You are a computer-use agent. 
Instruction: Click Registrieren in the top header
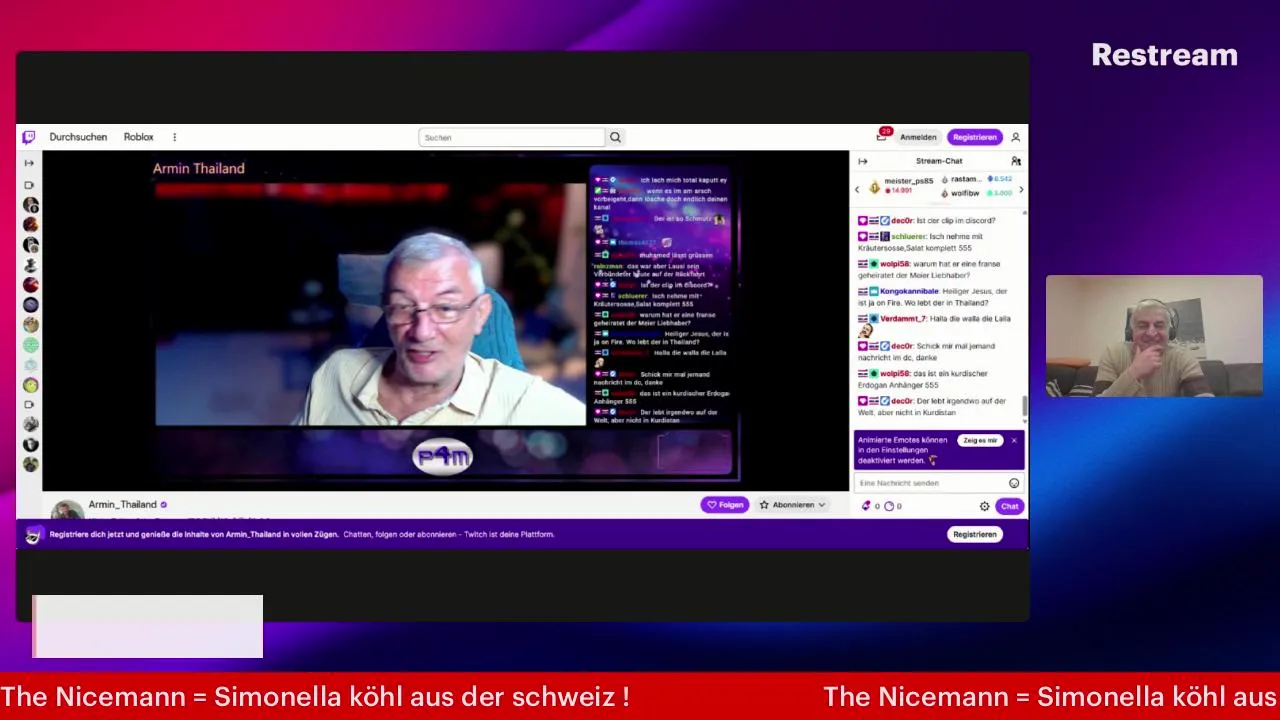point(974,137)
